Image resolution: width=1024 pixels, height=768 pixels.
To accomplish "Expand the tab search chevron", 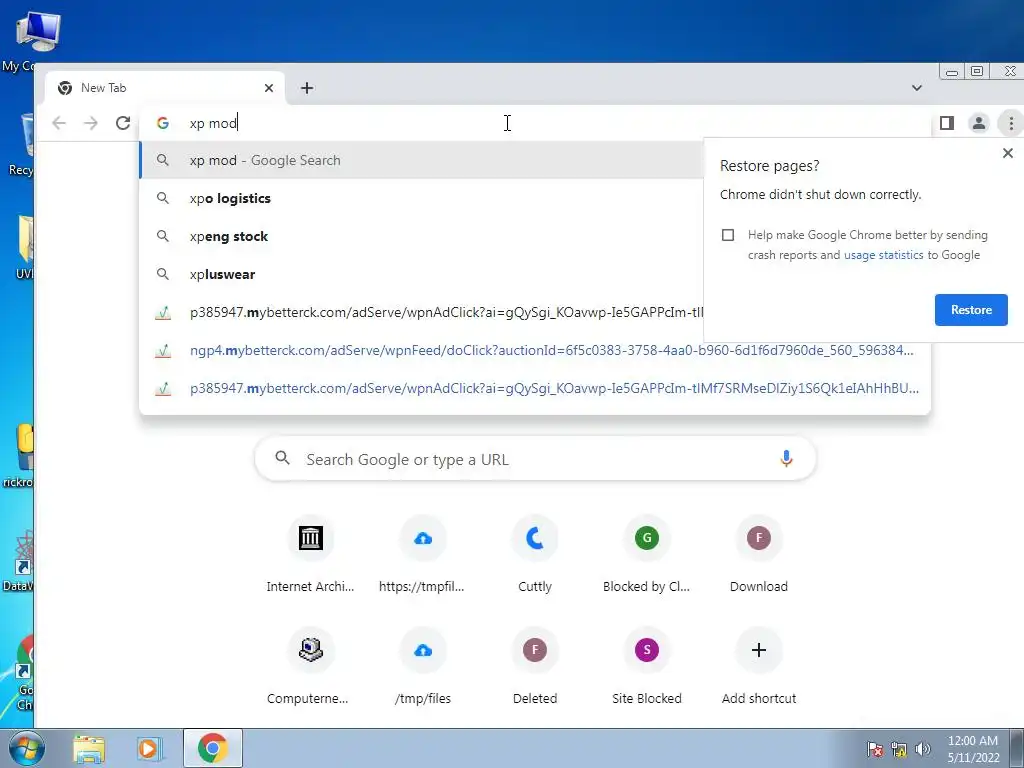I will click(x=917, y=88).
